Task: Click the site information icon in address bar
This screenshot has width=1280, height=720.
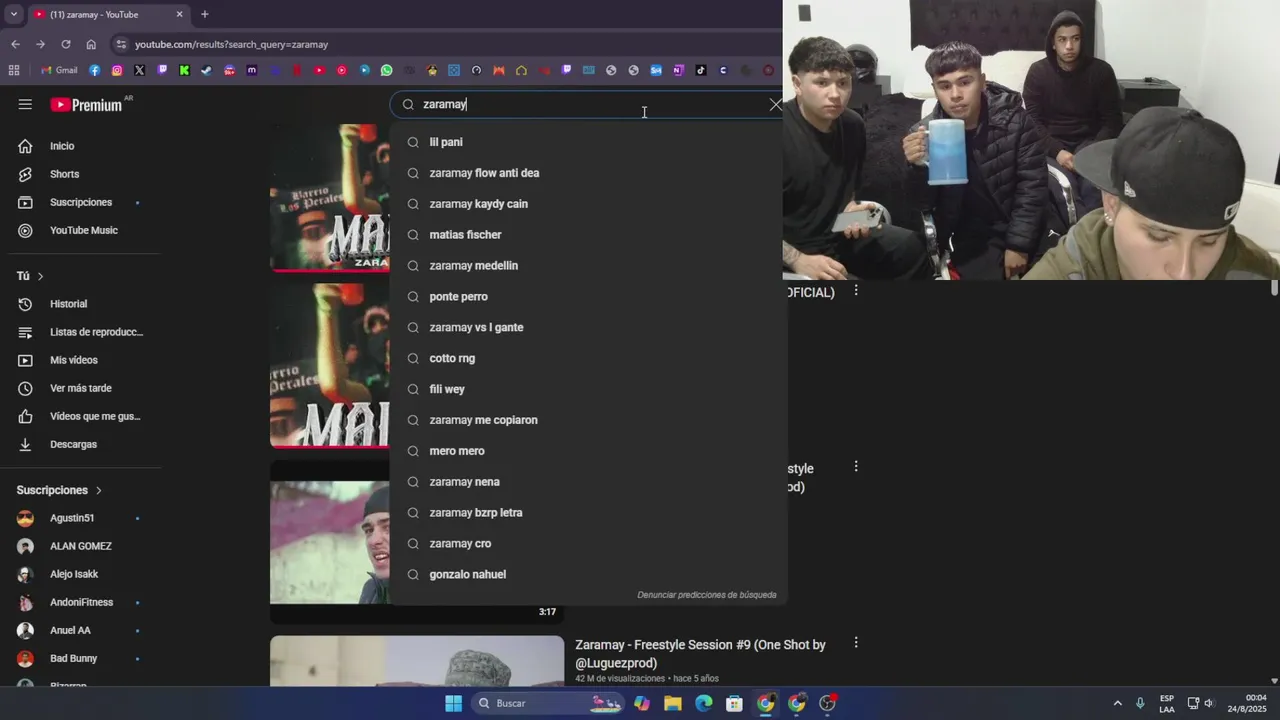Action: pos(121,44)
